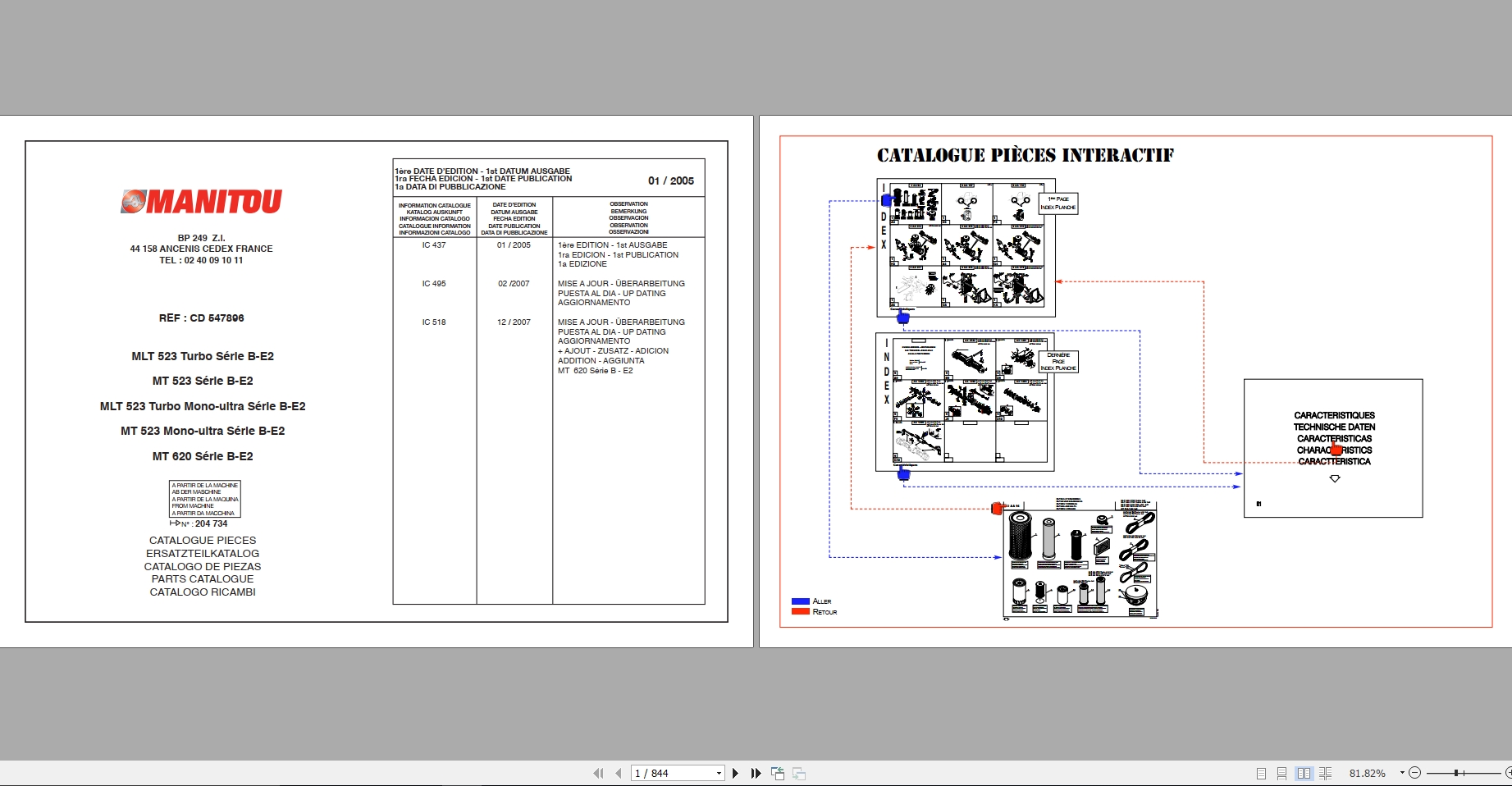Image resolution: width=1512 pixels, height=786 pixels.
Task: Click the Manitou logo
Action: [x=202, y=201]
